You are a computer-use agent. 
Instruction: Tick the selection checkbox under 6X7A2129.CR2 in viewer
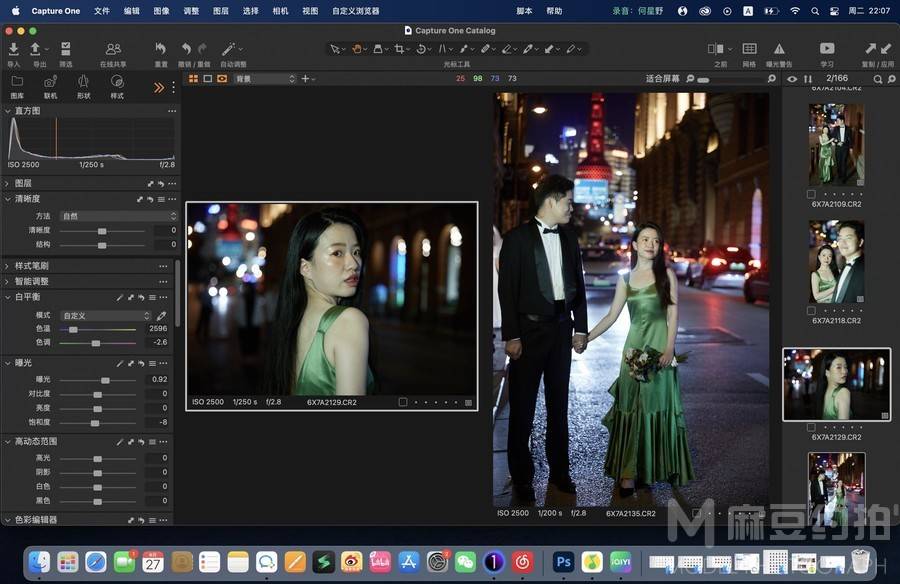[403, 402]
